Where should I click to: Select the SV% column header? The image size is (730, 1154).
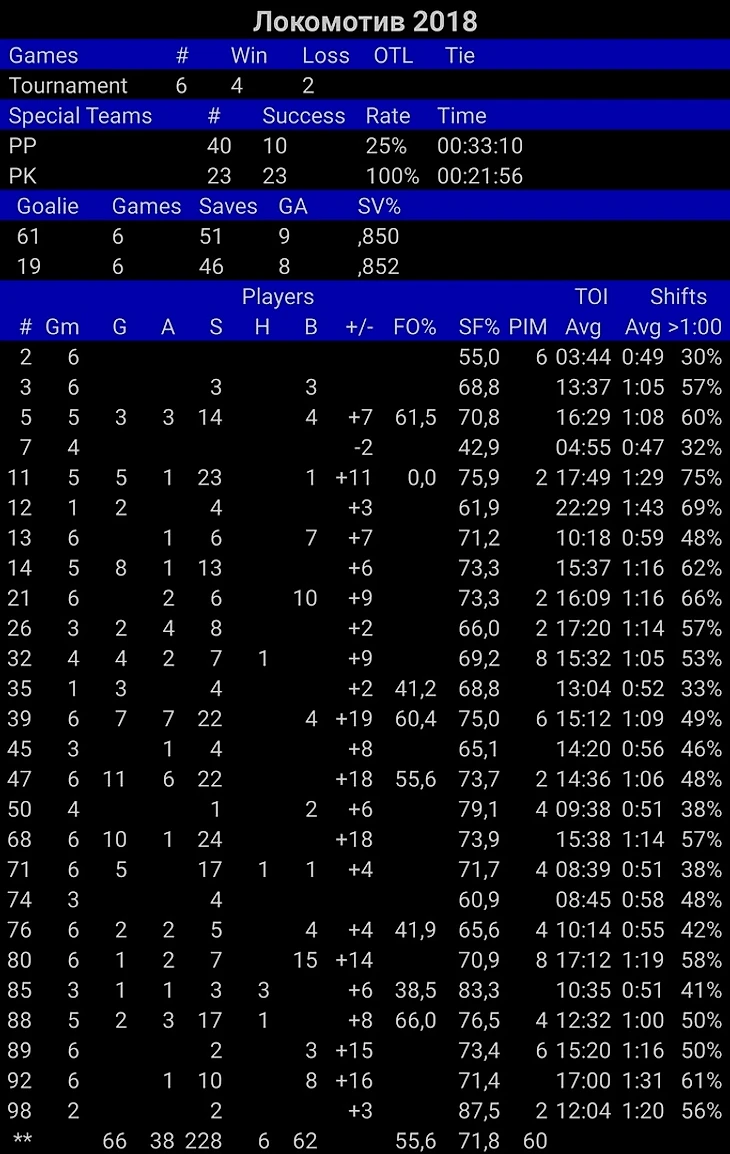pos(379,206)
